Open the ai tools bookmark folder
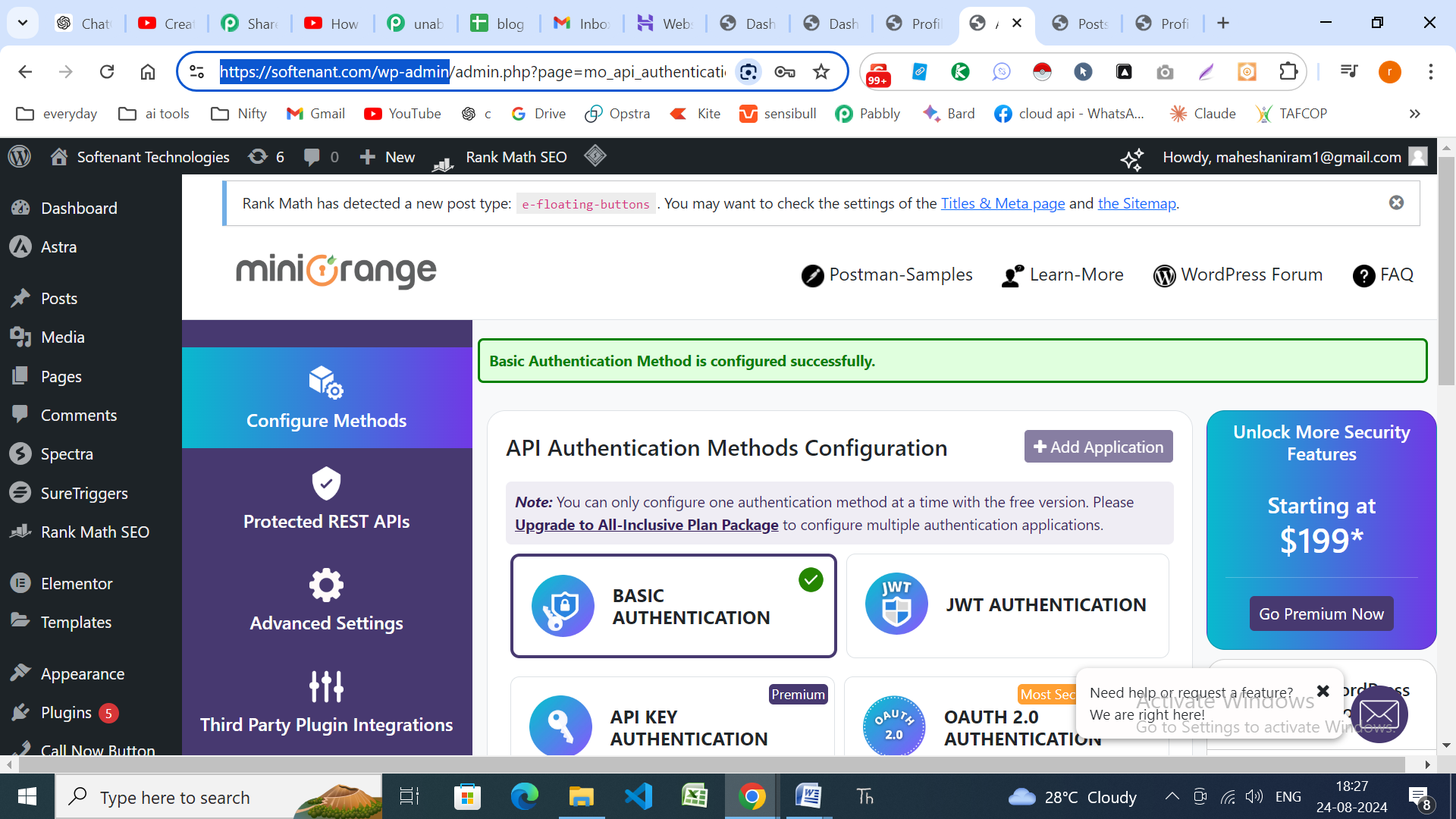This screenshot has height=819, width=1456. tap(154, 114)
